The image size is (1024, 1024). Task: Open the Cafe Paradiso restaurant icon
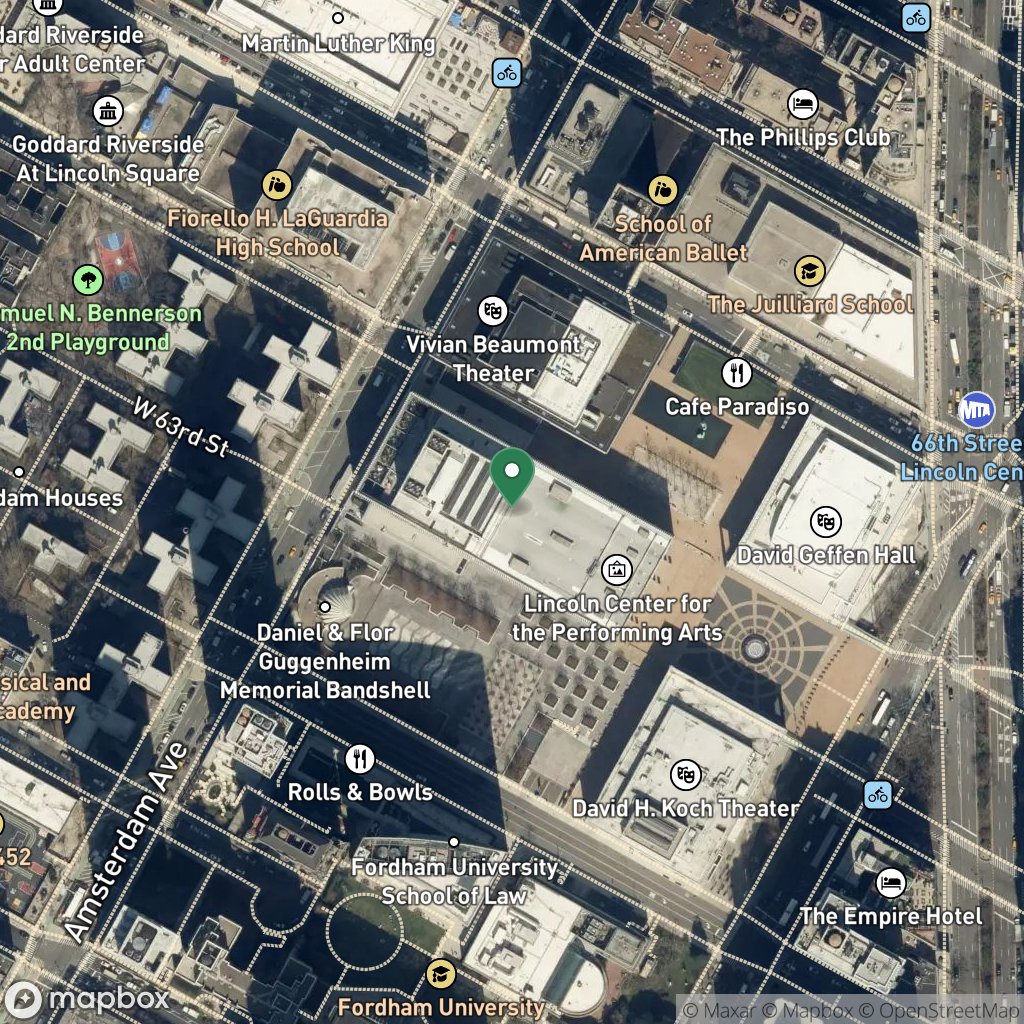tap(737, 373)
